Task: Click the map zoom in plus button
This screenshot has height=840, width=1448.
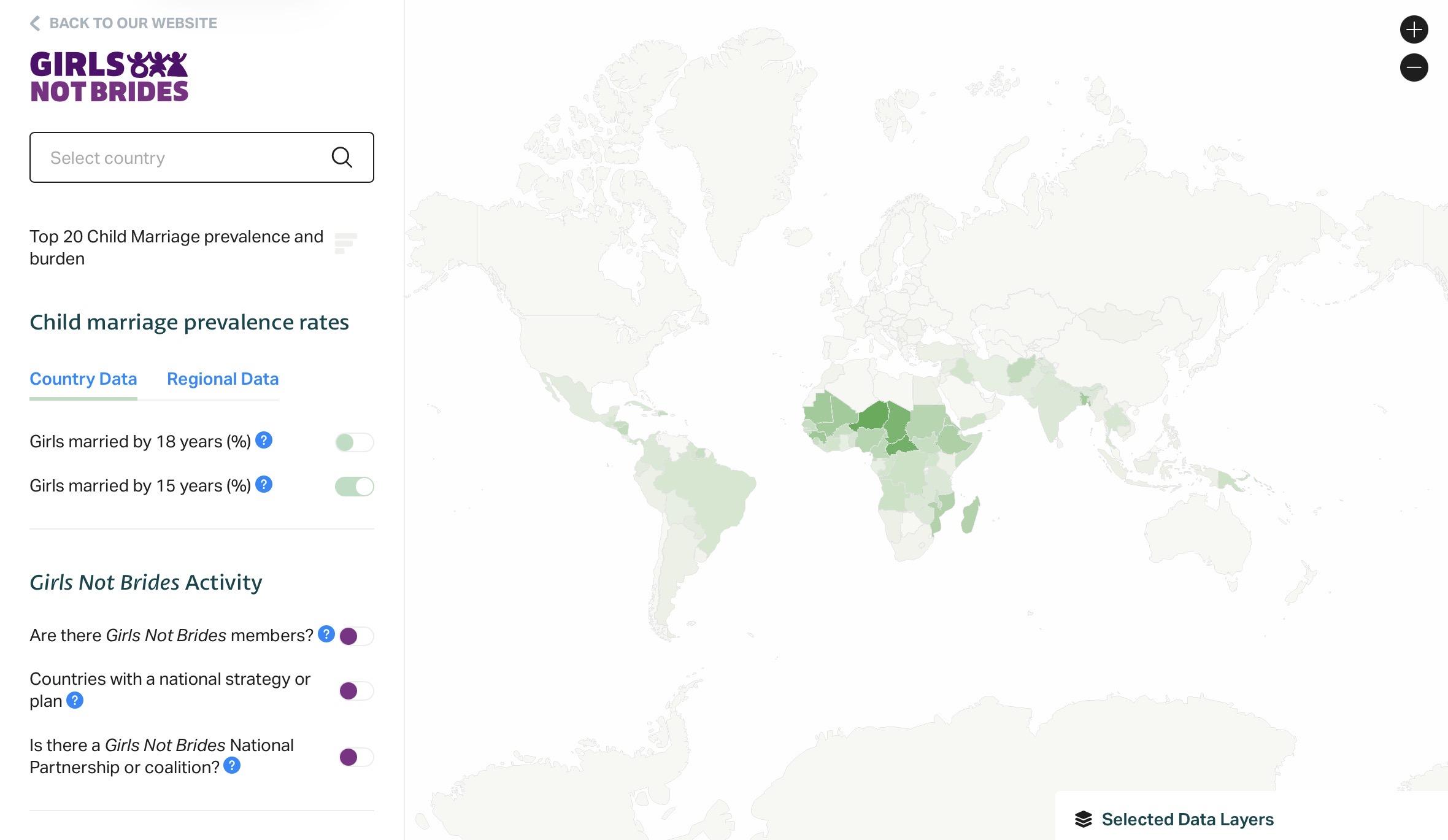Action: pos(1414,29)
